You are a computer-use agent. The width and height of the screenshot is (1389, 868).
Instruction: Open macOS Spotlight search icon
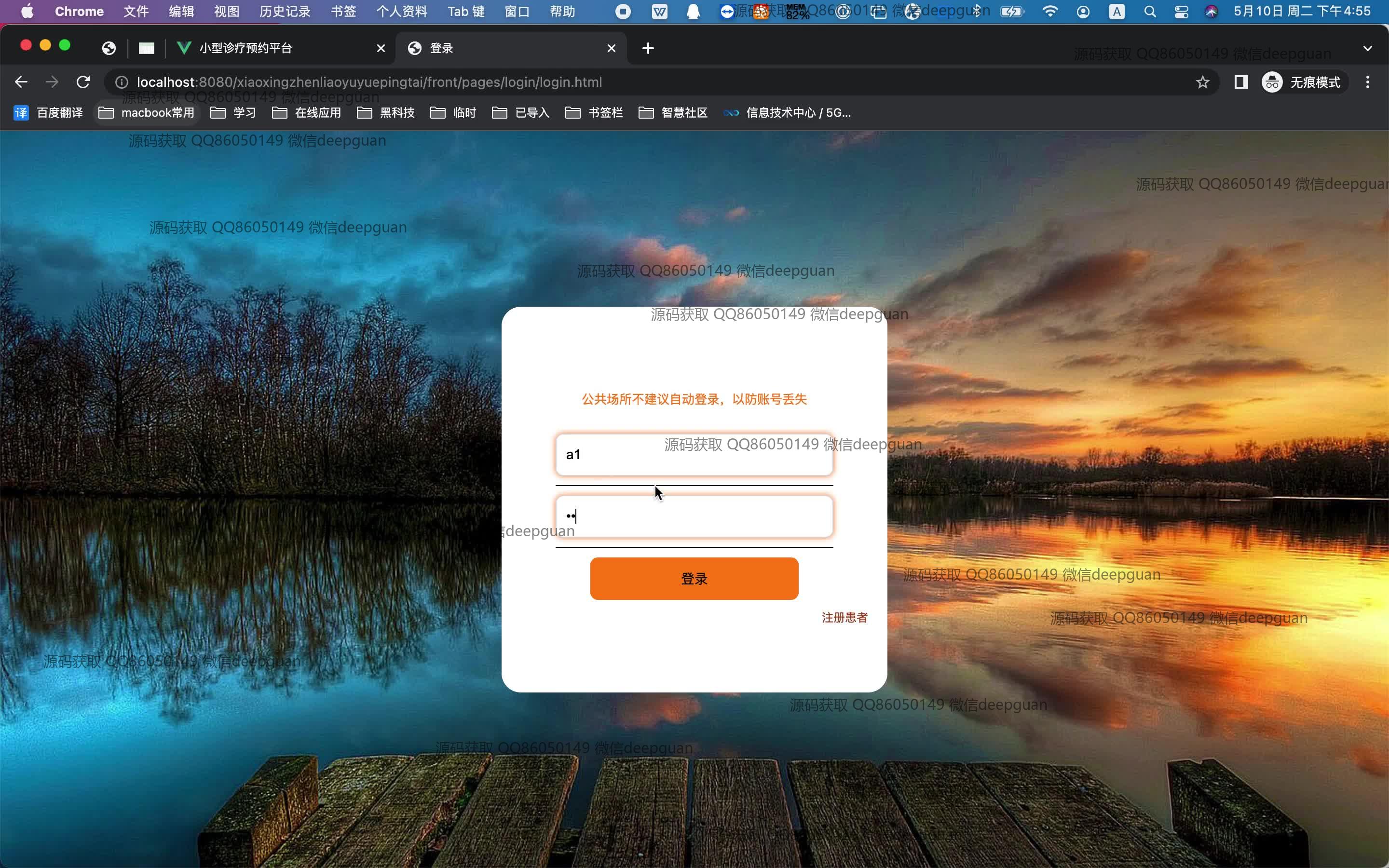pos(1150,12)
